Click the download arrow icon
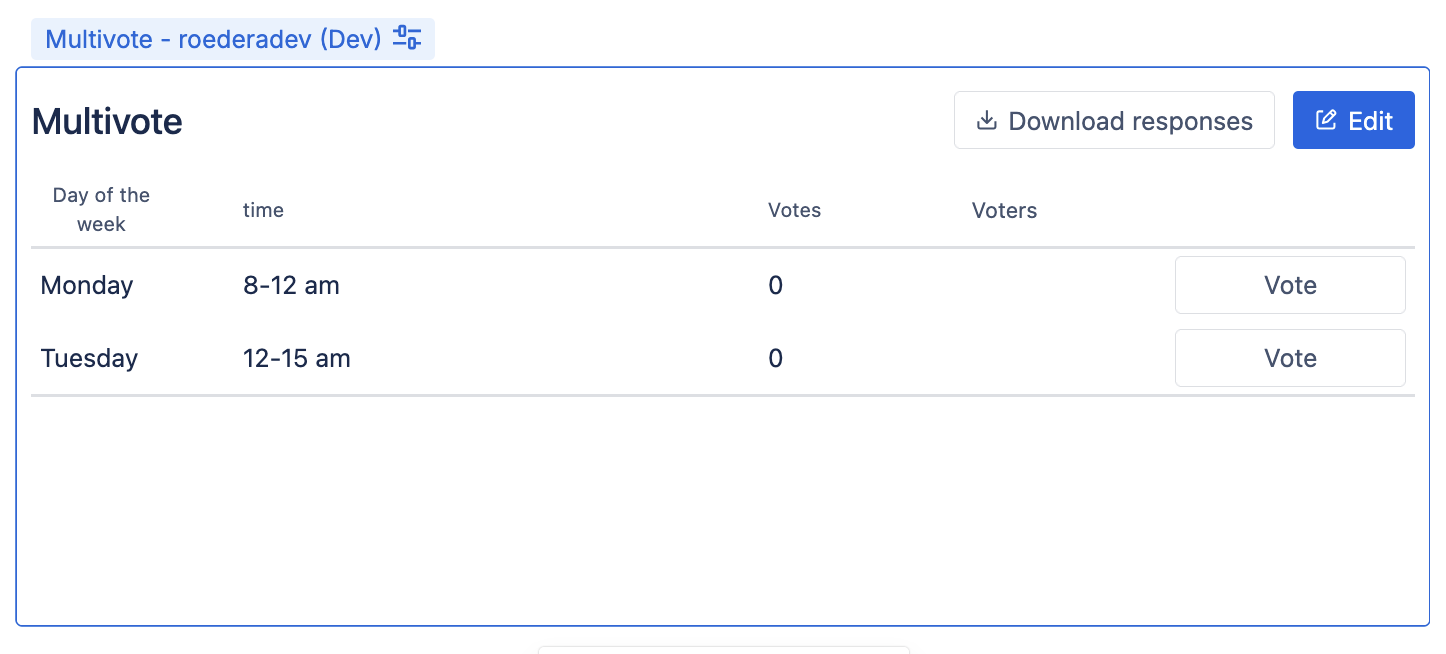The image size is (1446, 654). tap(987, 121)
